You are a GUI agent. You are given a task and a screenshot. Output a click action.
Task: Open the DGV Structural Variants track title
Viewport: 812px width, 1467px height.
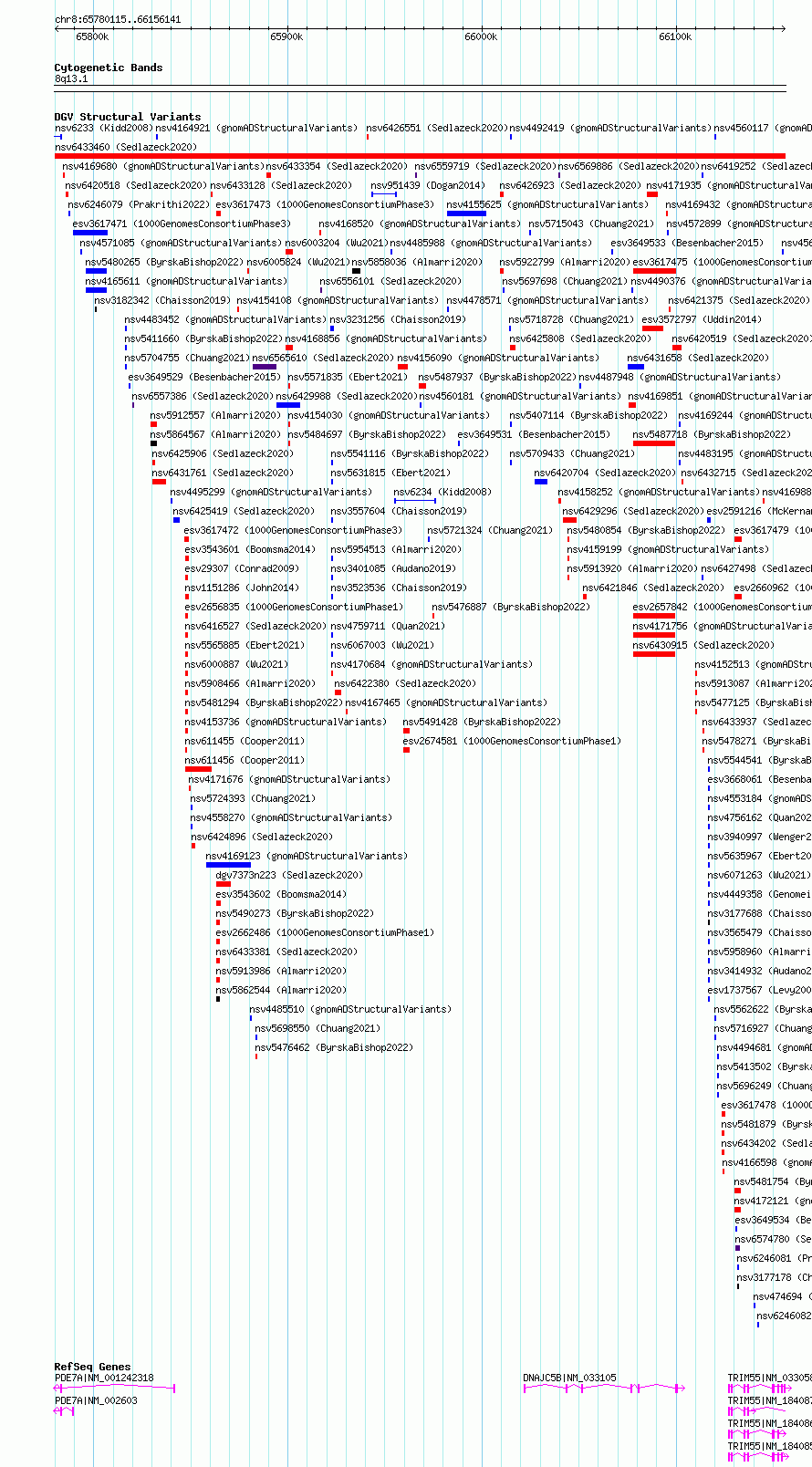tap(128, 117)
